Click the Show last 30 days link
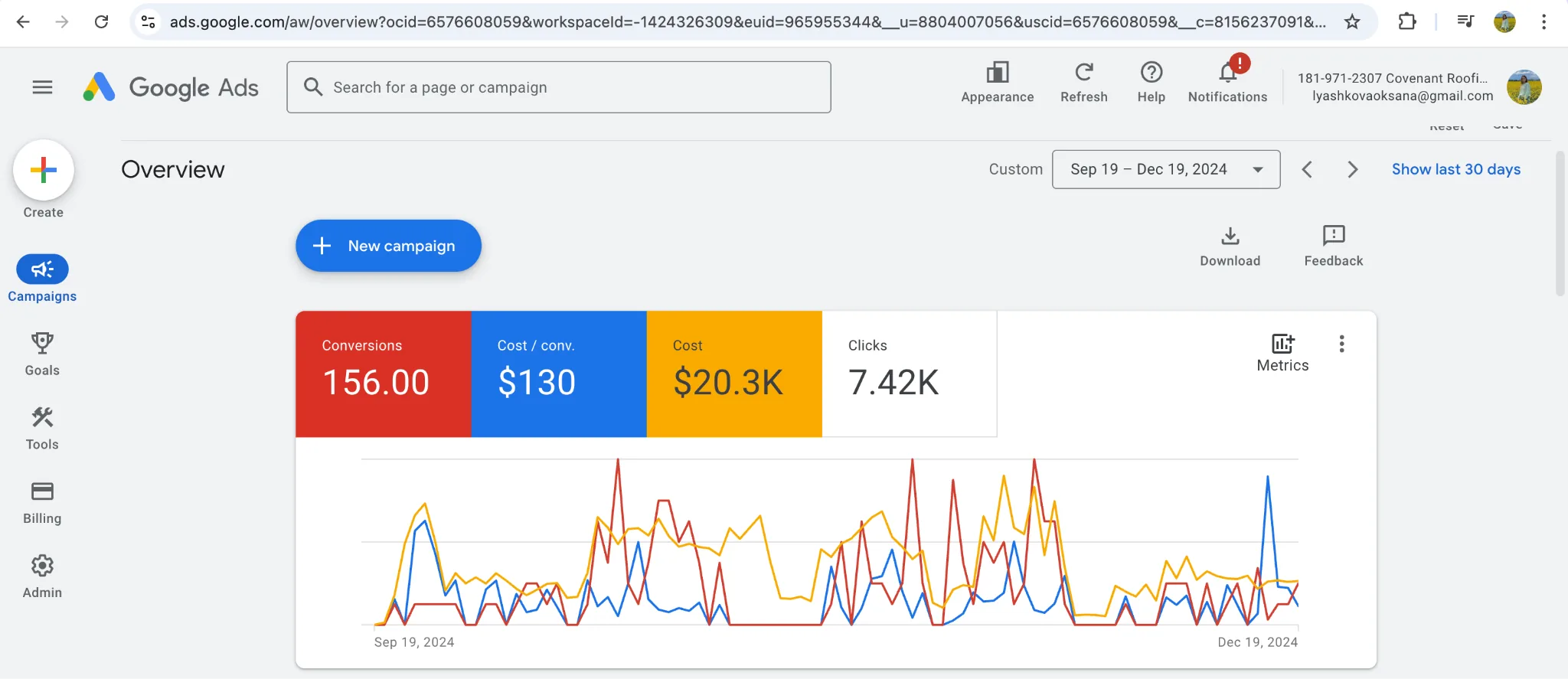 (1455, 169)
